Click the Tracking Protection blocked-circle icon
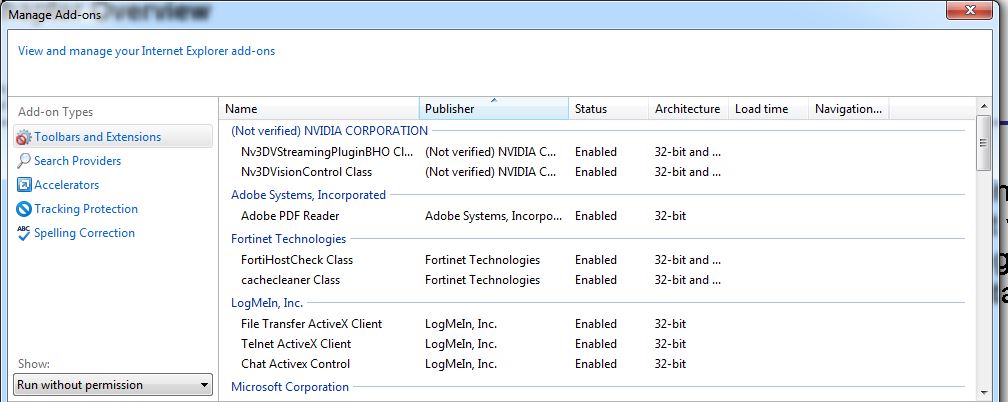The image size is (1008, 402). coord(24,209)
